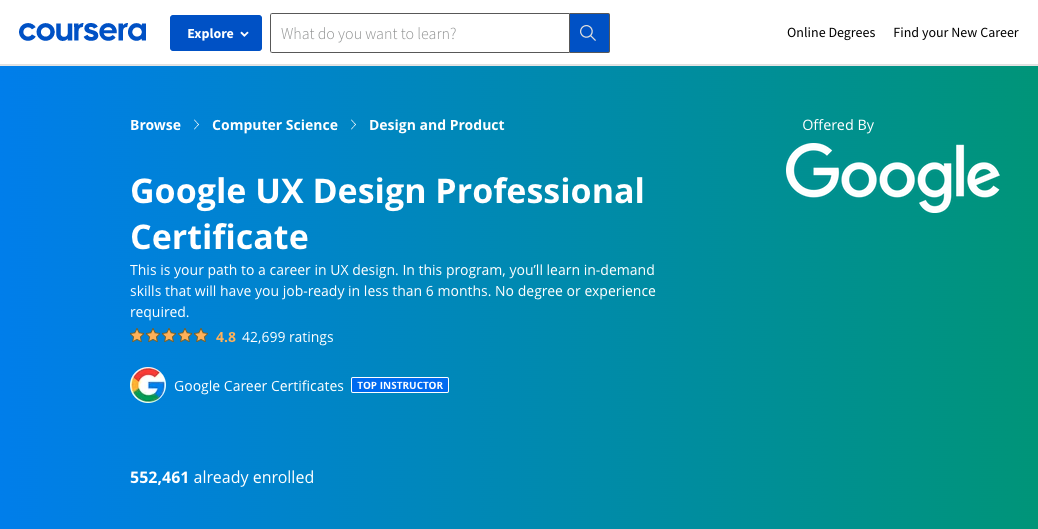The height and width of the screenshot is (529, 1038).
Task: Open the Explore dropdown menu
Action: point(216,33)
